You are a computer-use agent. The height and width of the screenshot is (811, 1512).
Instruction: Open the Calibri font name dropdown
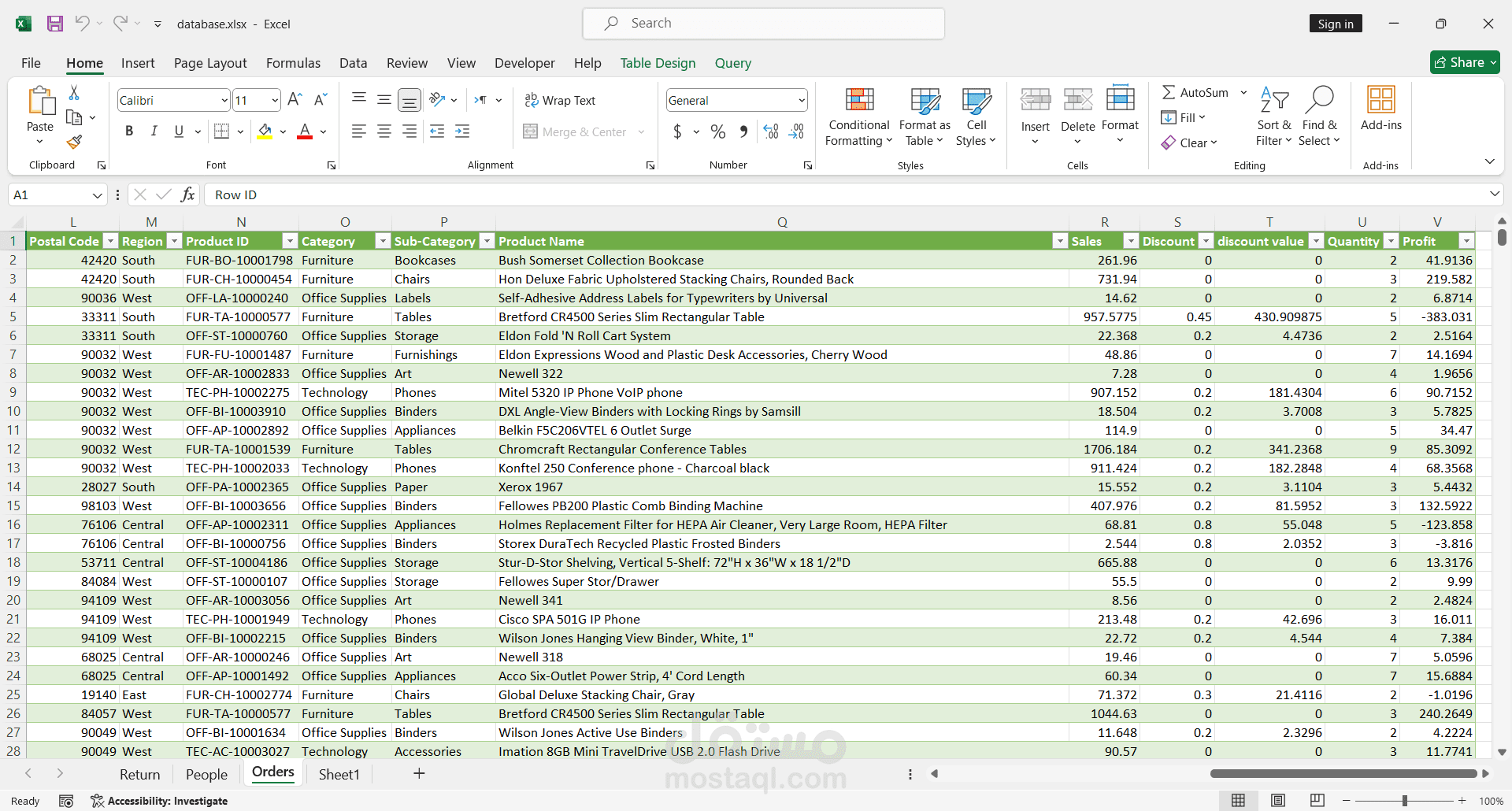[x=224, y=100]
